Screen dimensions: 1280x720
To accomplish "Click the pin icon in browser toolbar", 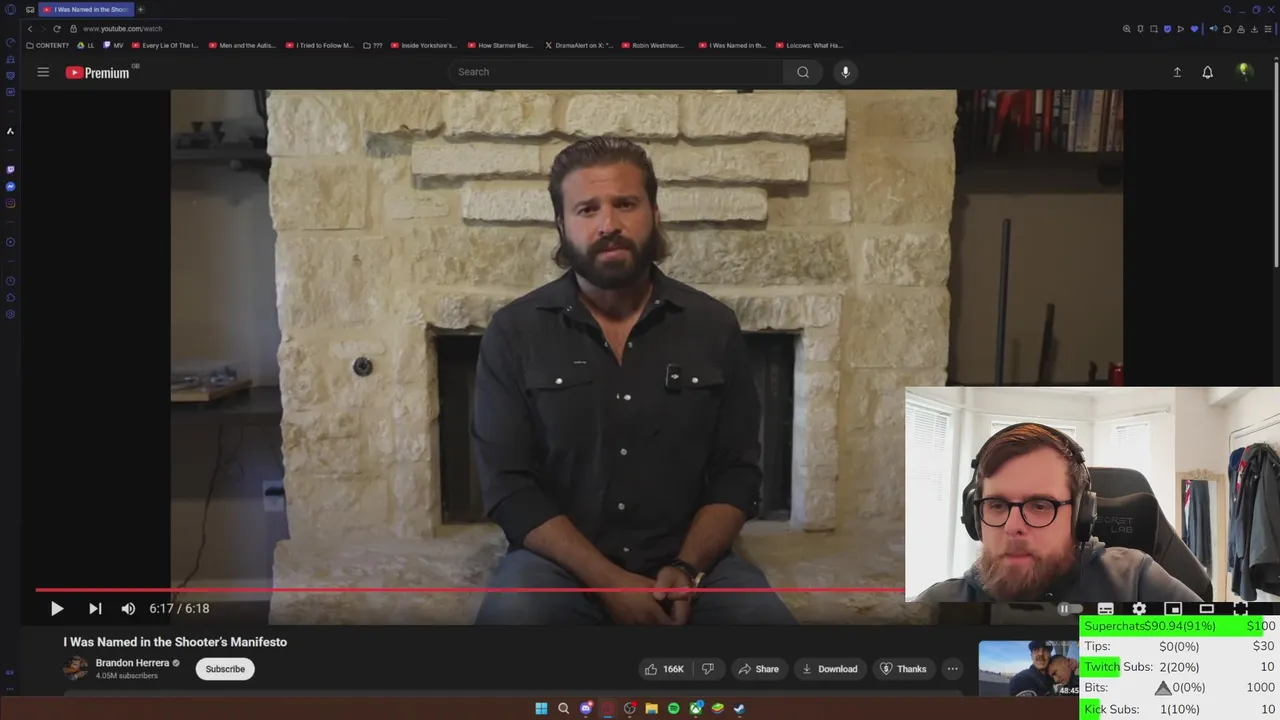I will pyautogui.click(x=1140, y=29).
